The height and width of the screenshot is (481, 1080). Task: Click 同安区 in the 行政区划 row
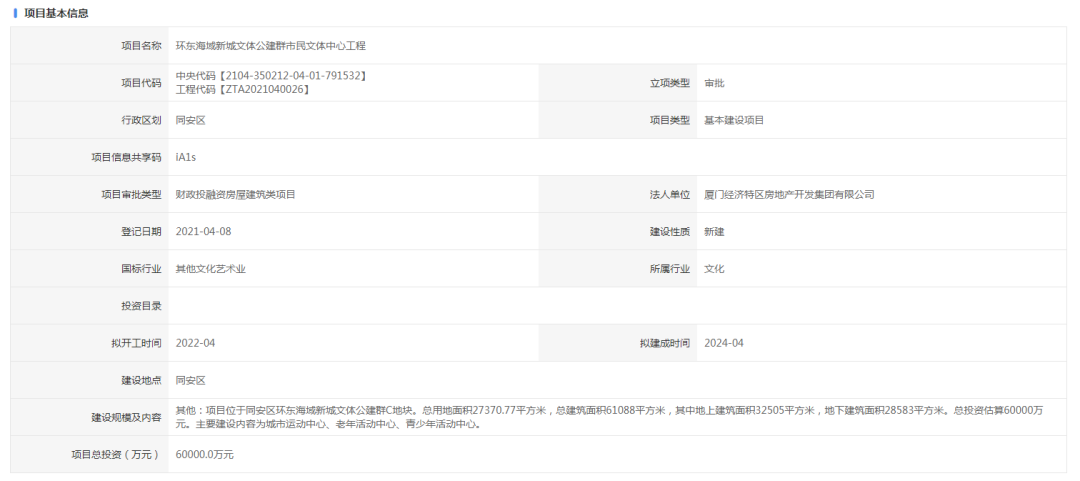(191, 120)
